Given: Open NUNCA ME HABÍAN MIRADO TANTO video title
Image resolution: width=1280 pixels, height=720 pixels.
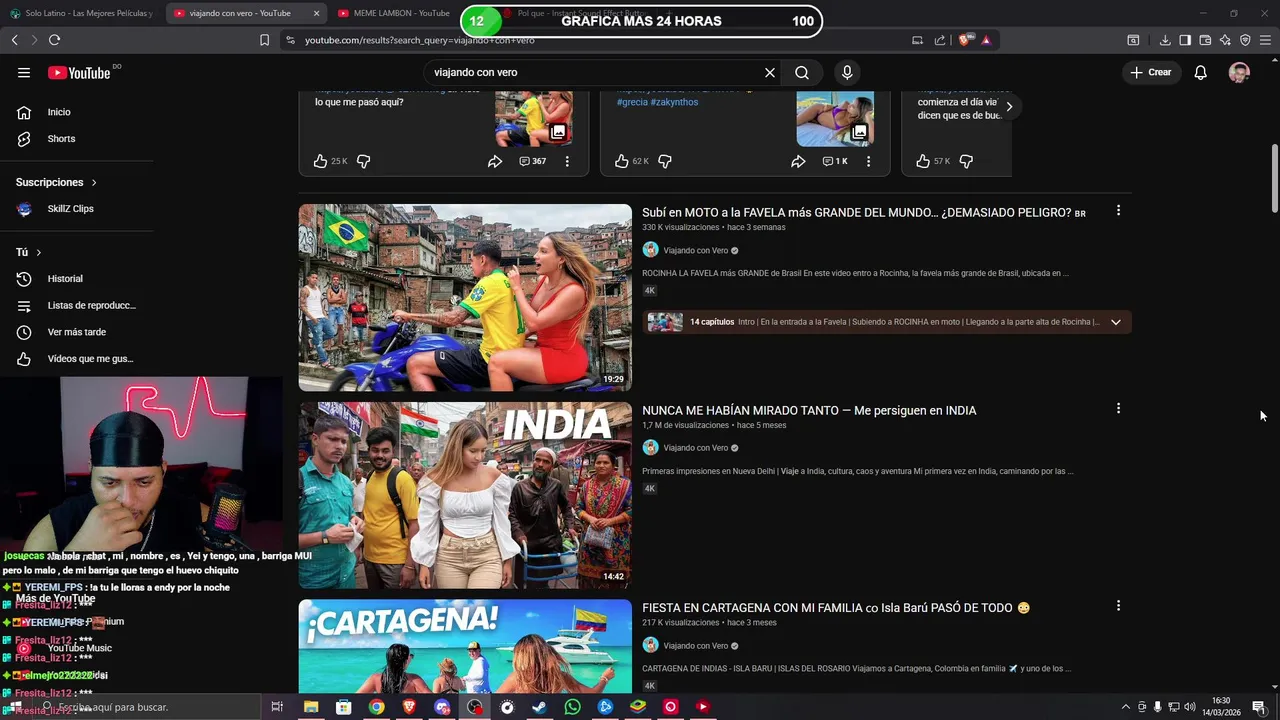Looking at the screenshot, I should [809, 410].
